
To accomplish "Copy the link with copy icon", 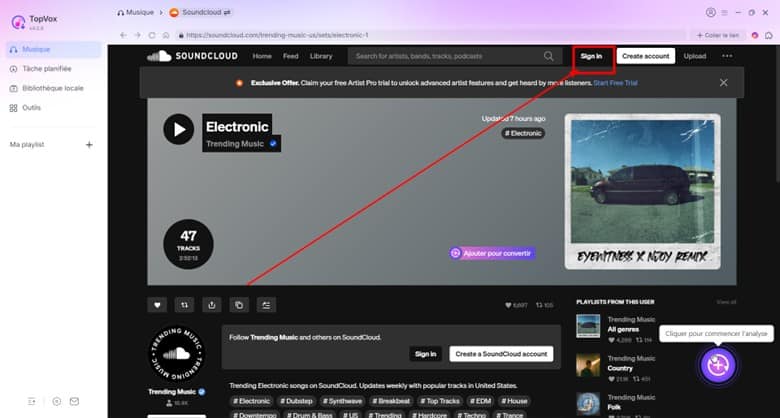I will [x=239, y=305].
